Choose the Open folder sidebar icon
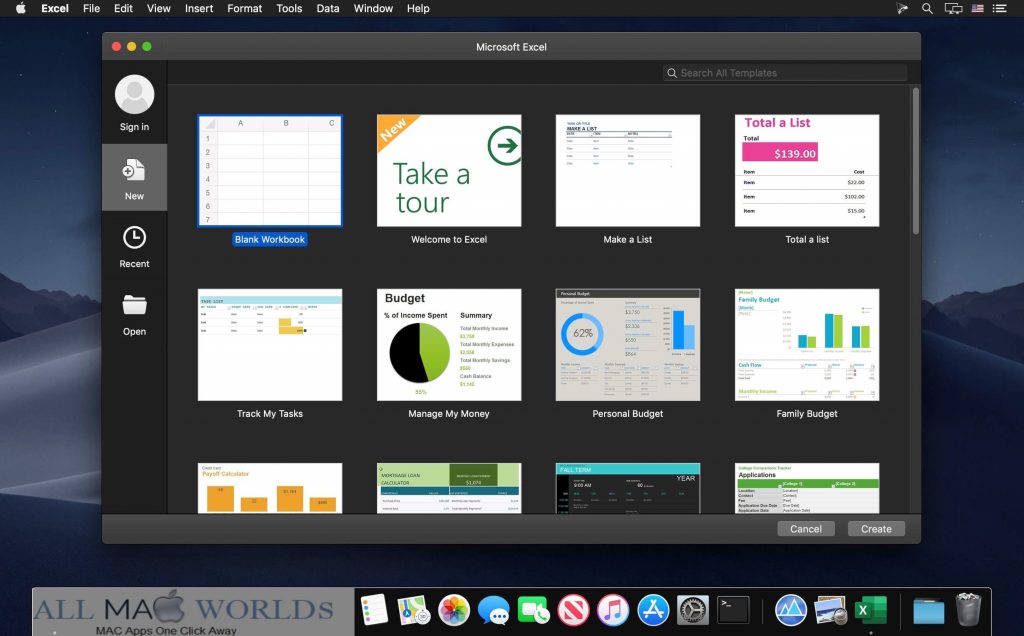 tap(135, 304)
